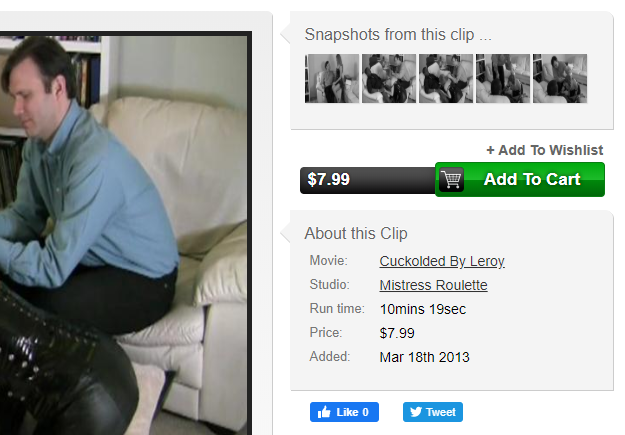Click the Facebook thumbs-up icon
The width and height of the screenshot is (625, 435).
coord(324,412)
